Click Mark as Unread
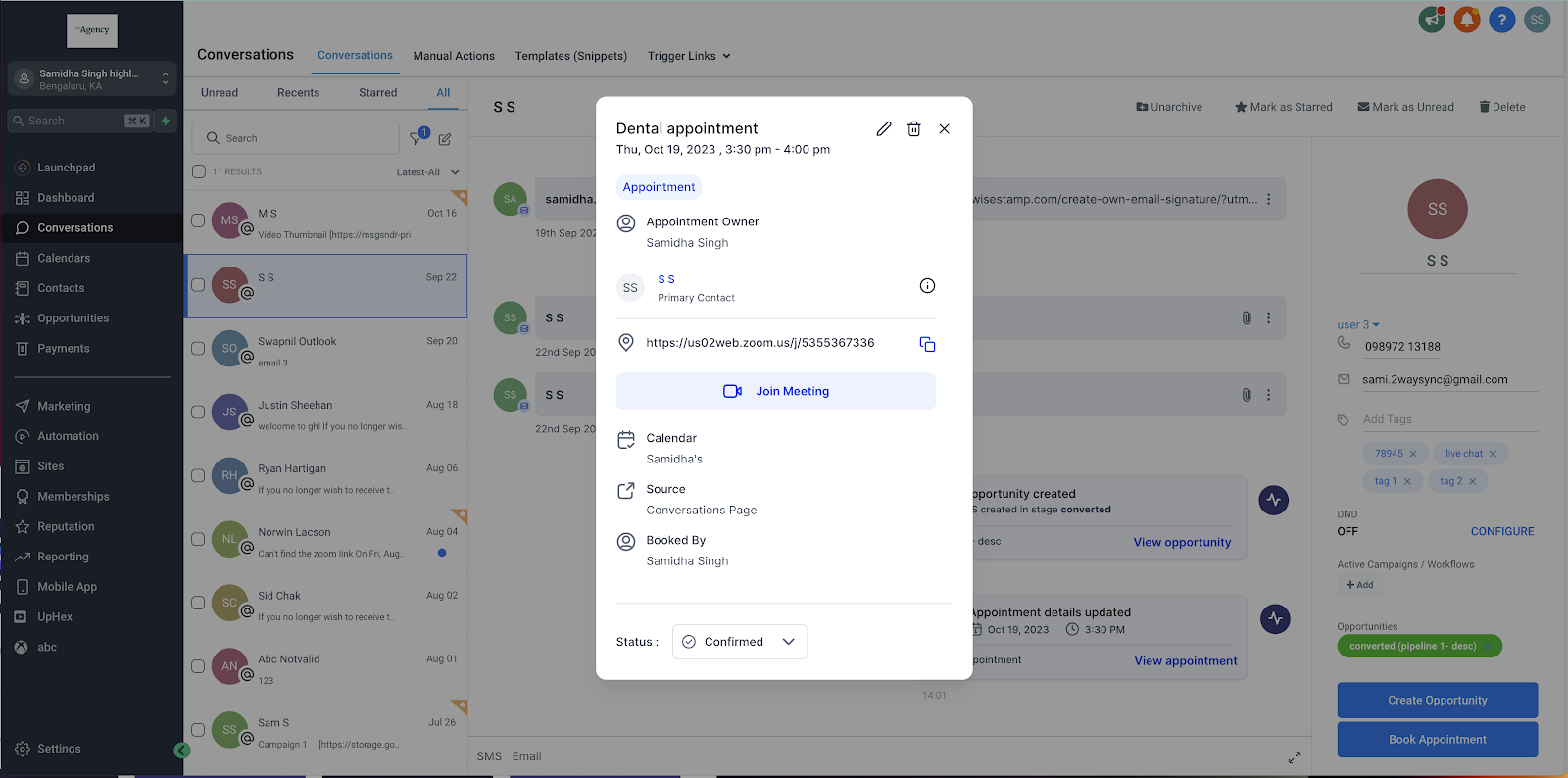The image size is (1568, 778). 1405,107
